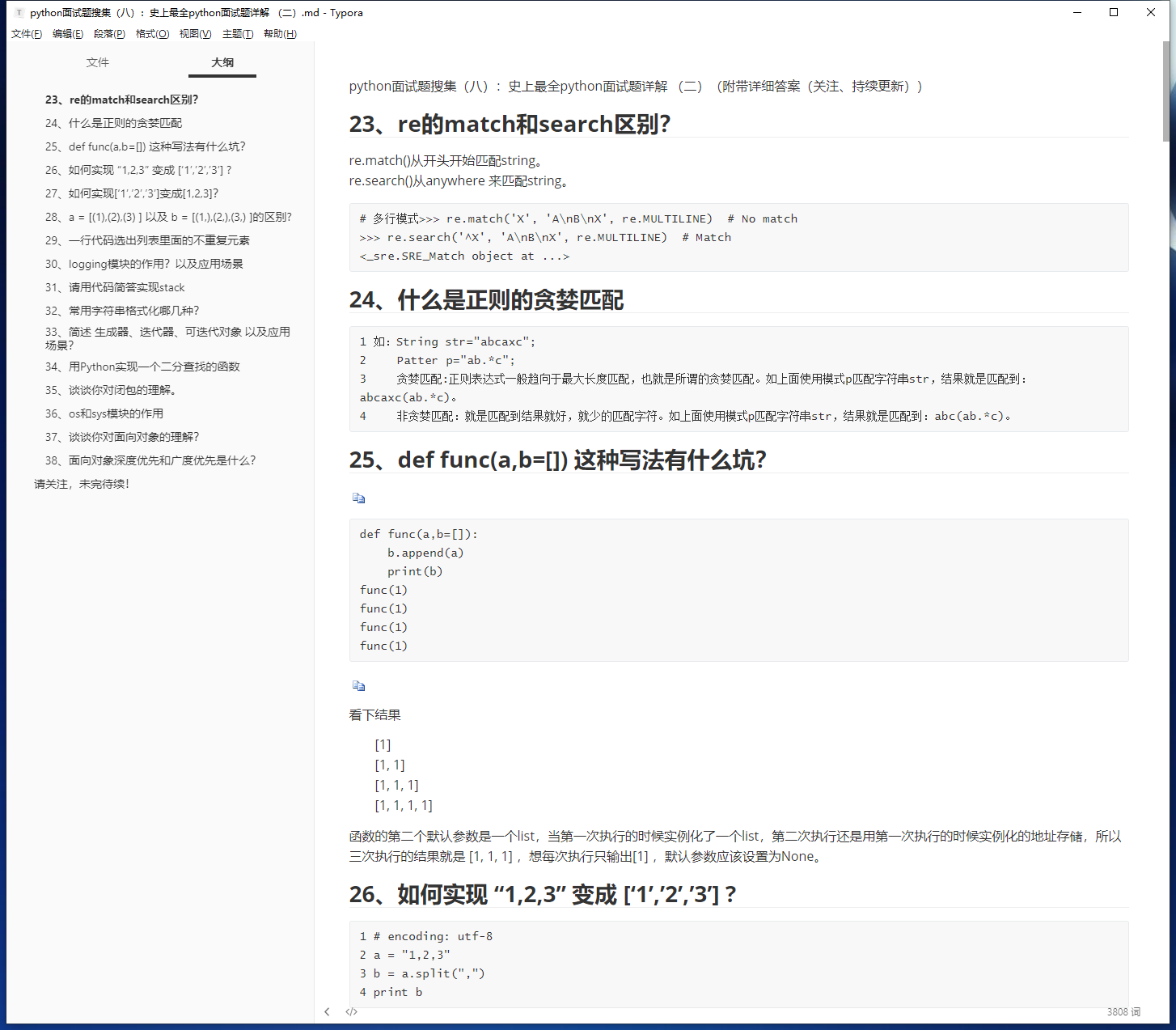Image resolution: width=1176 pixels, height=1030 pixels.
Task: Click the copy icon below the code block
Action: (358, 685)
